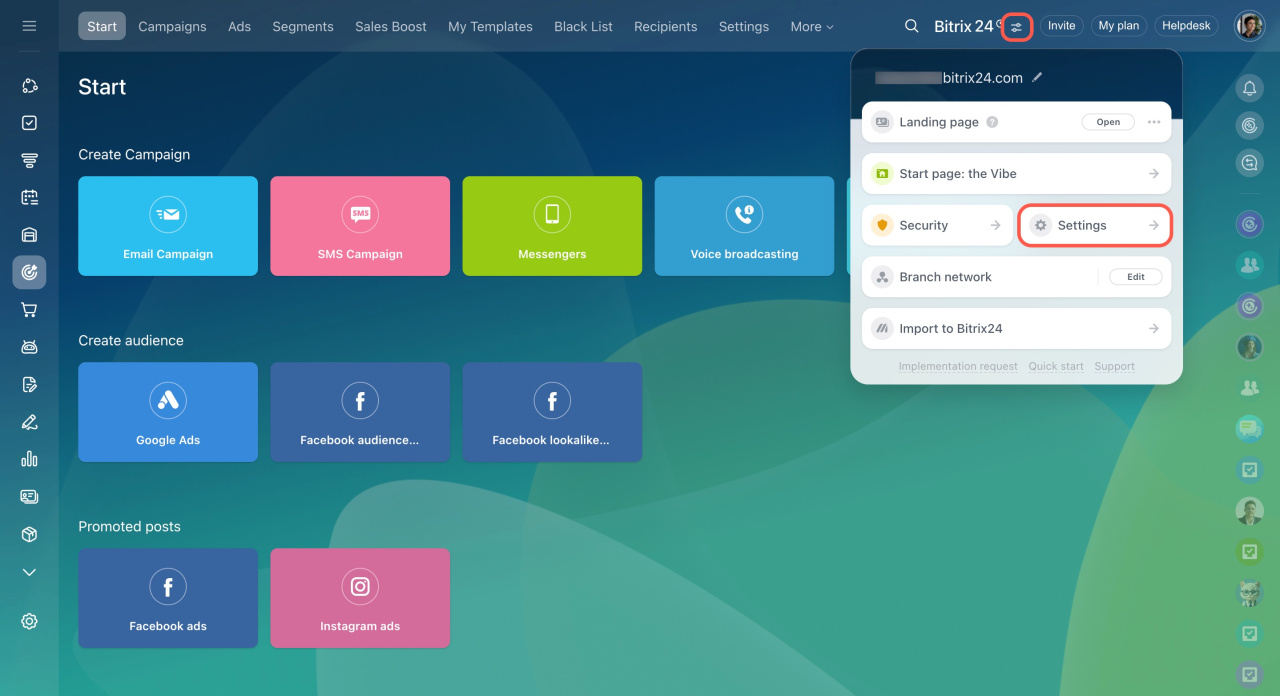Switch to the Segments tab

click(x=303, y=27)
